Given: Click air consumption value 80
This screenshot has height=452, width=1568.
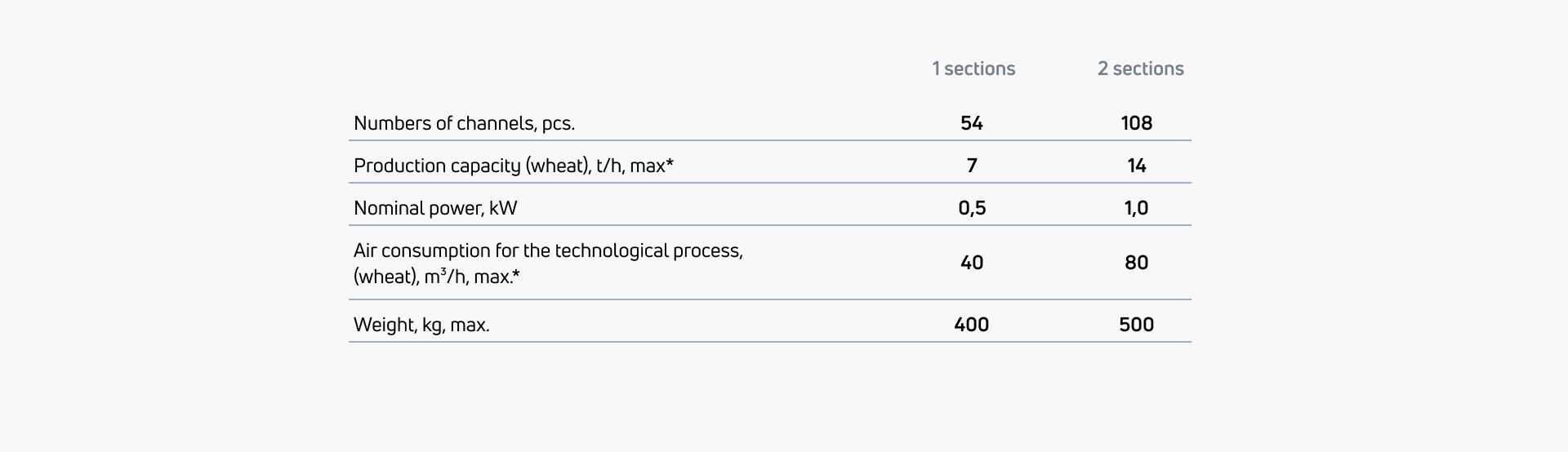Looking at the screenshot, I should coord(1136,263).
